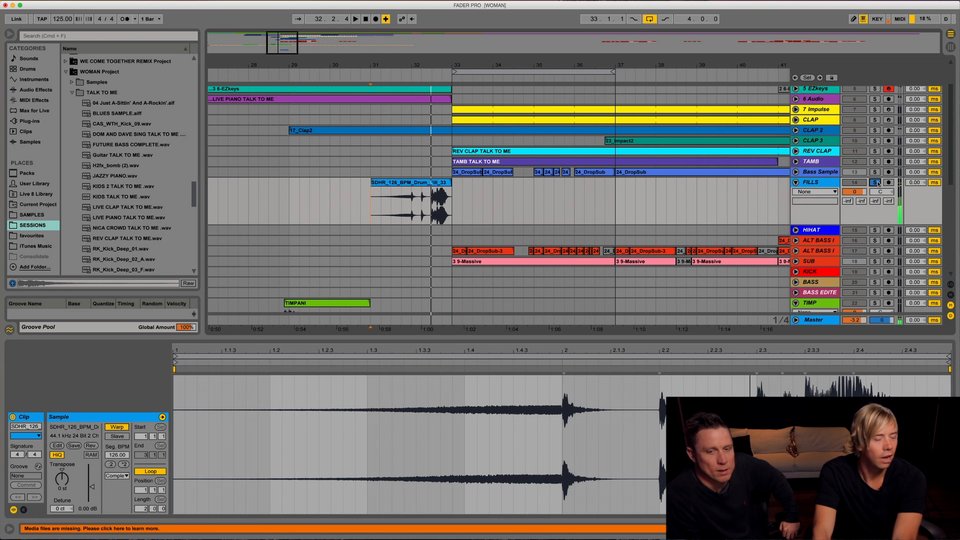The height and width of the screenshot is (540, 960).
Task: Toggle the Punch-Out switch
Action: 665,19
